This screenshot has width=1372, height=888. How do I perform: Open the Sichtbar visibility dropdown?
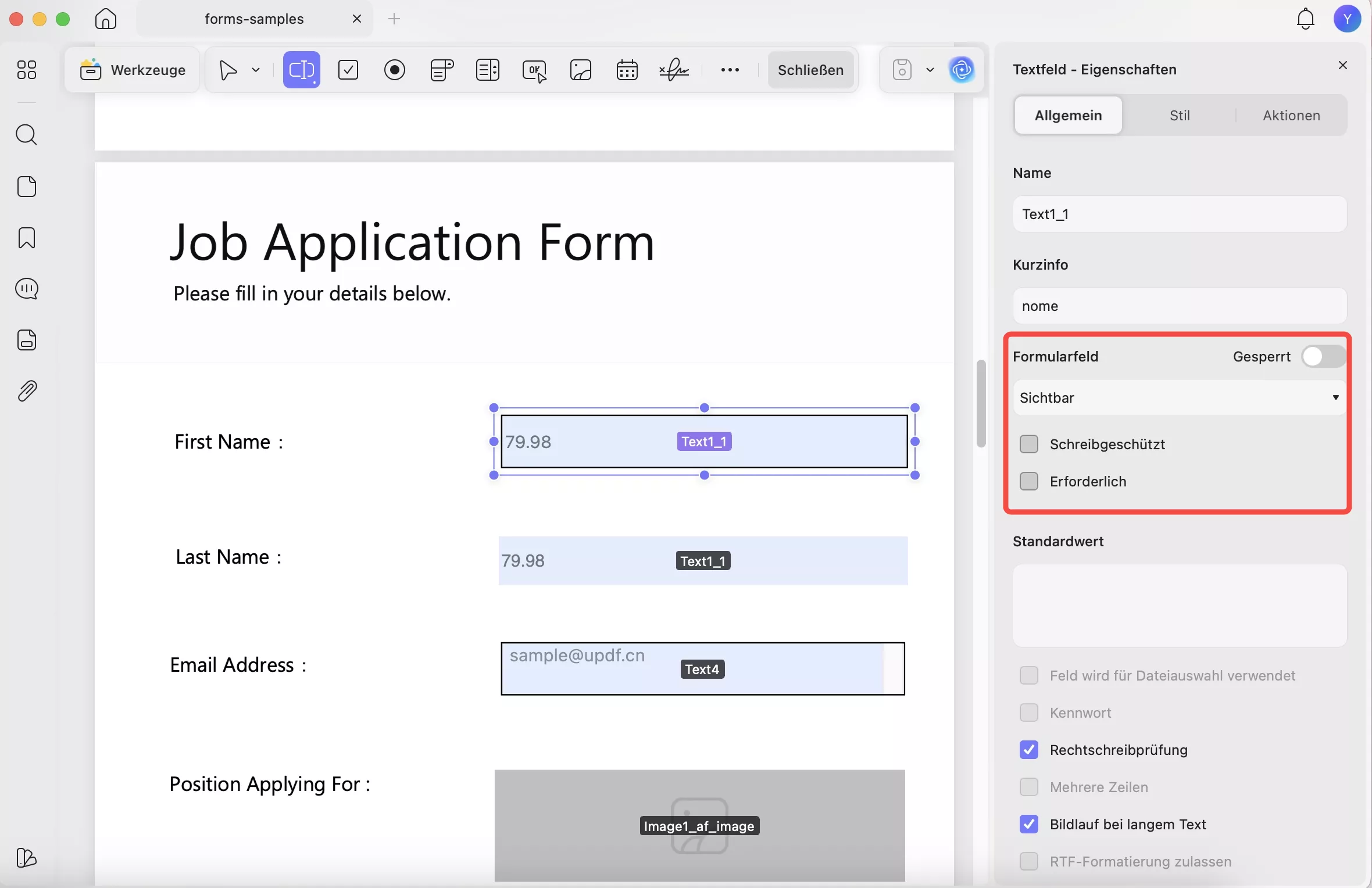[1180, 398]
